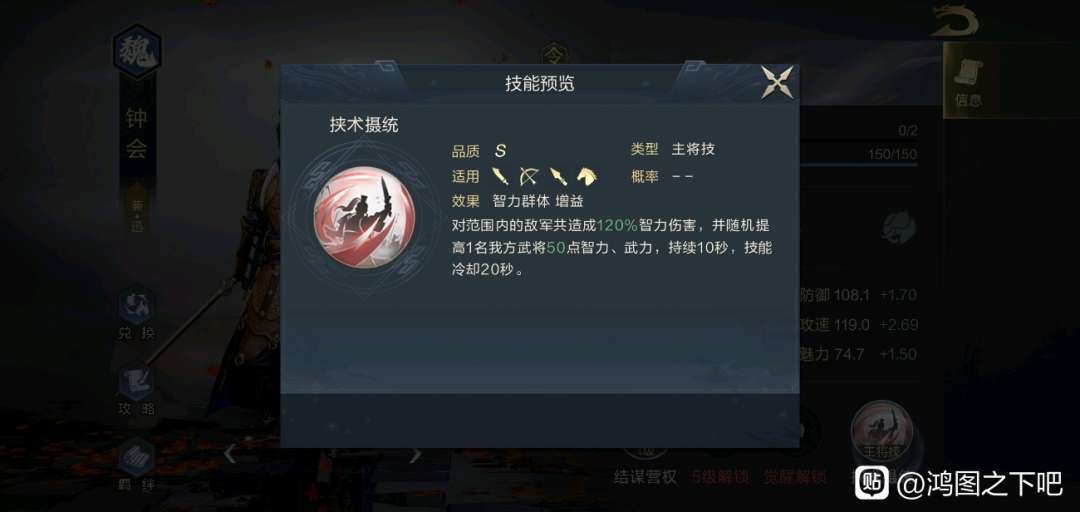Switch to the 信息 tab

(968, 80)
